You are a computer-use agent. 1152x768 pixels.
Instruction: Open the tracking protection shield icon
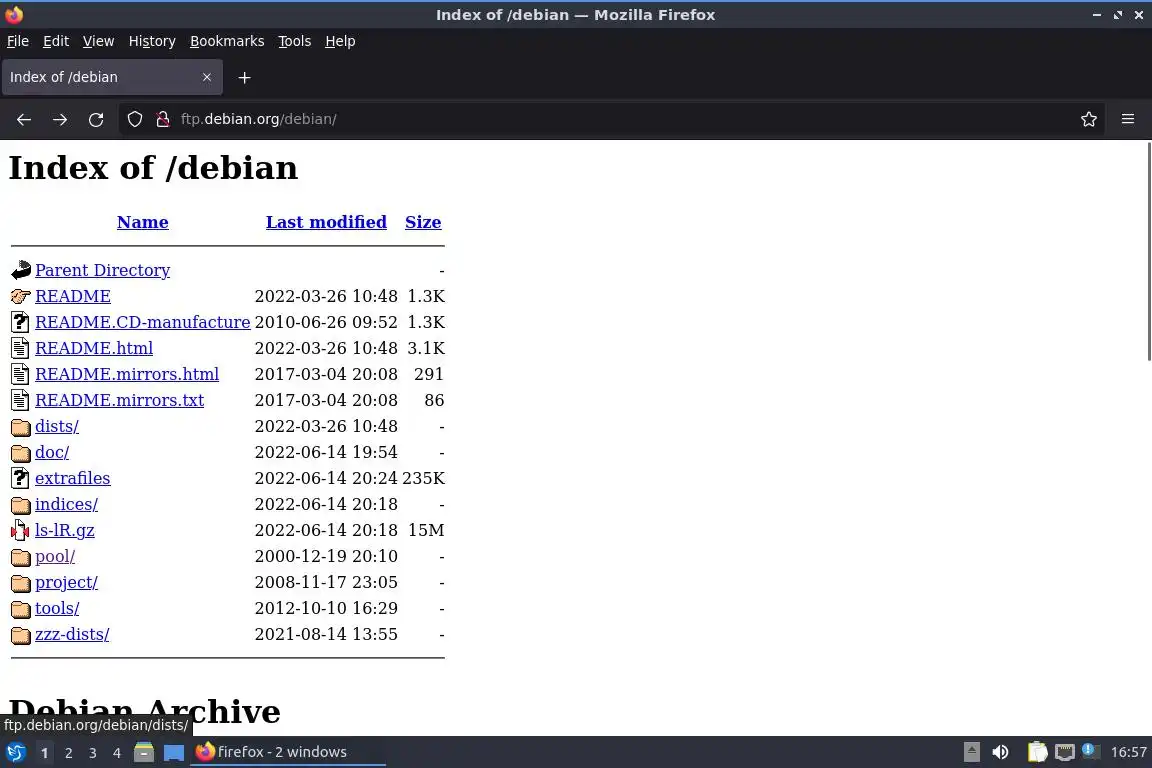coord(134,119)
